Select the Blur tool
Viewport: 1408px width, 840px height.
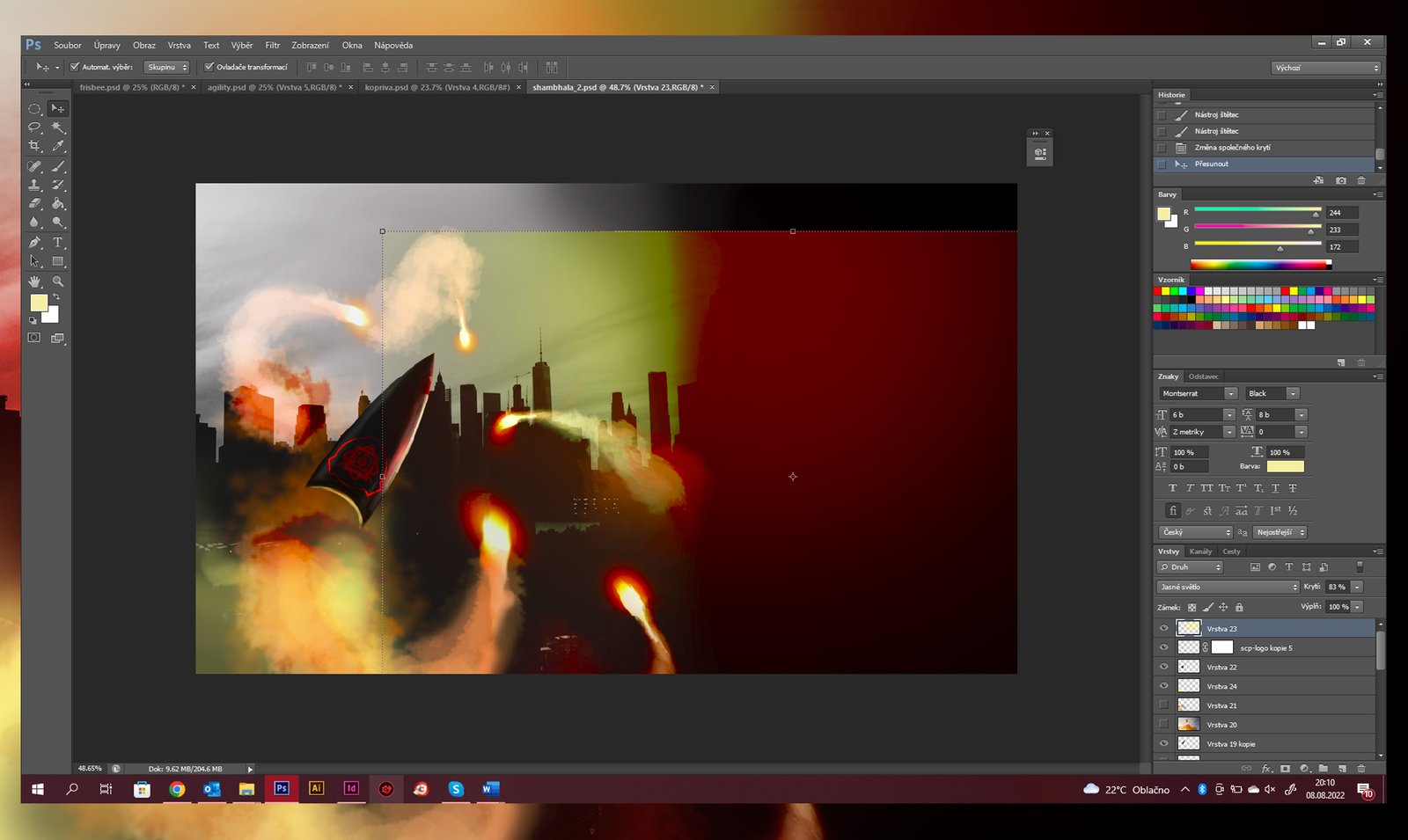(34, 223)
